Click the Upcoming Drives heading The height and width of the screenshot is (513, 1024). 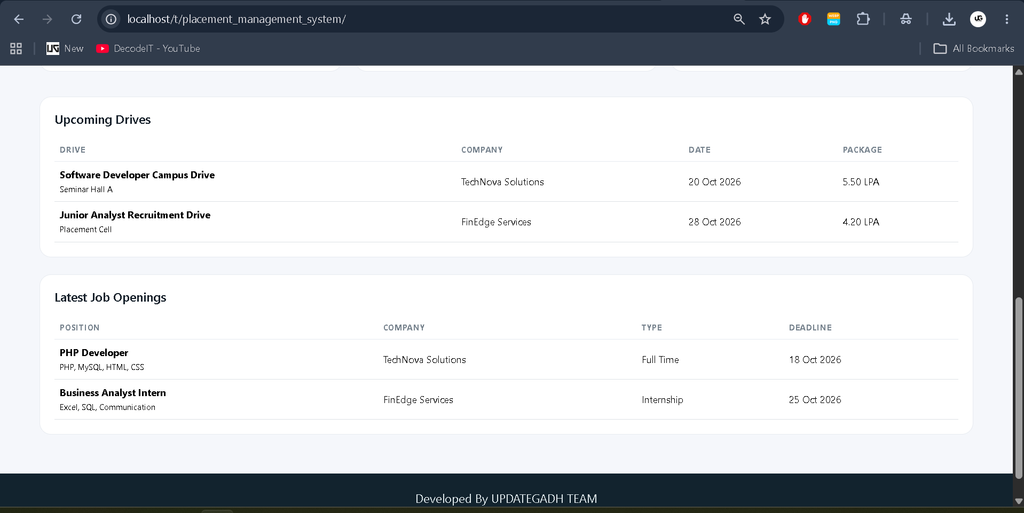(x=103, y=119)
